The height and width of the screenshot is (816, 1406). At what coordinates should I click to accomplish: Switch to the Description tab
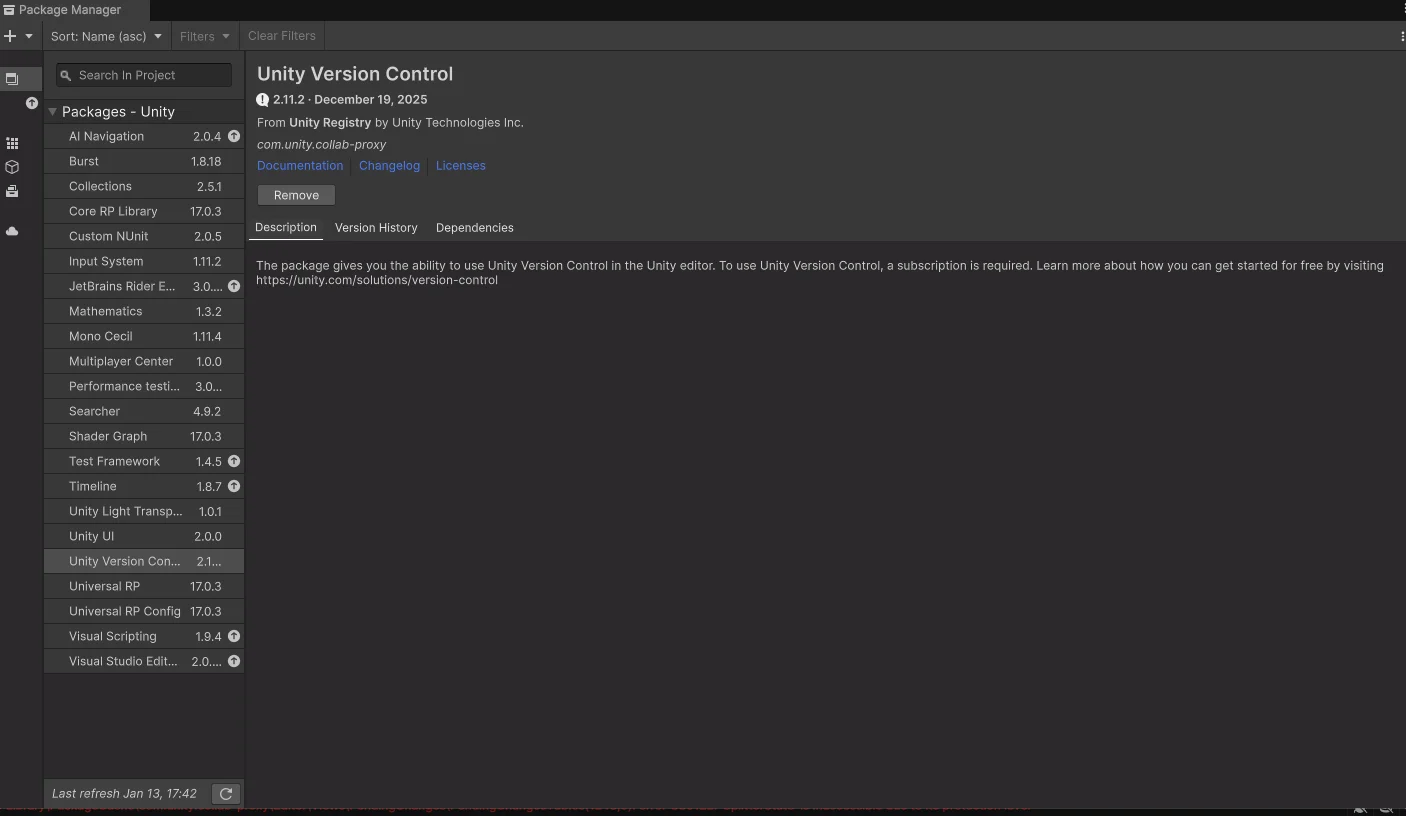point(286,228)
